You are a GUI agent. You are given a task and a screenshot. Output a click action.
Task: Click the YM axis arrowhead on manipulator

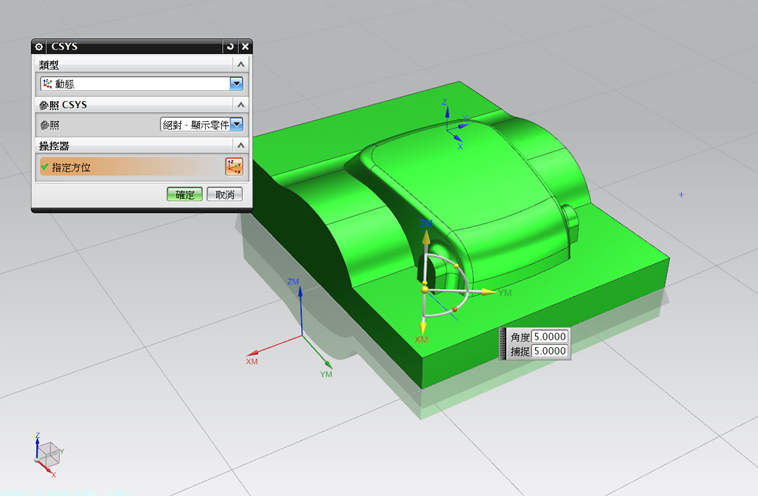(x=489, y=292)
